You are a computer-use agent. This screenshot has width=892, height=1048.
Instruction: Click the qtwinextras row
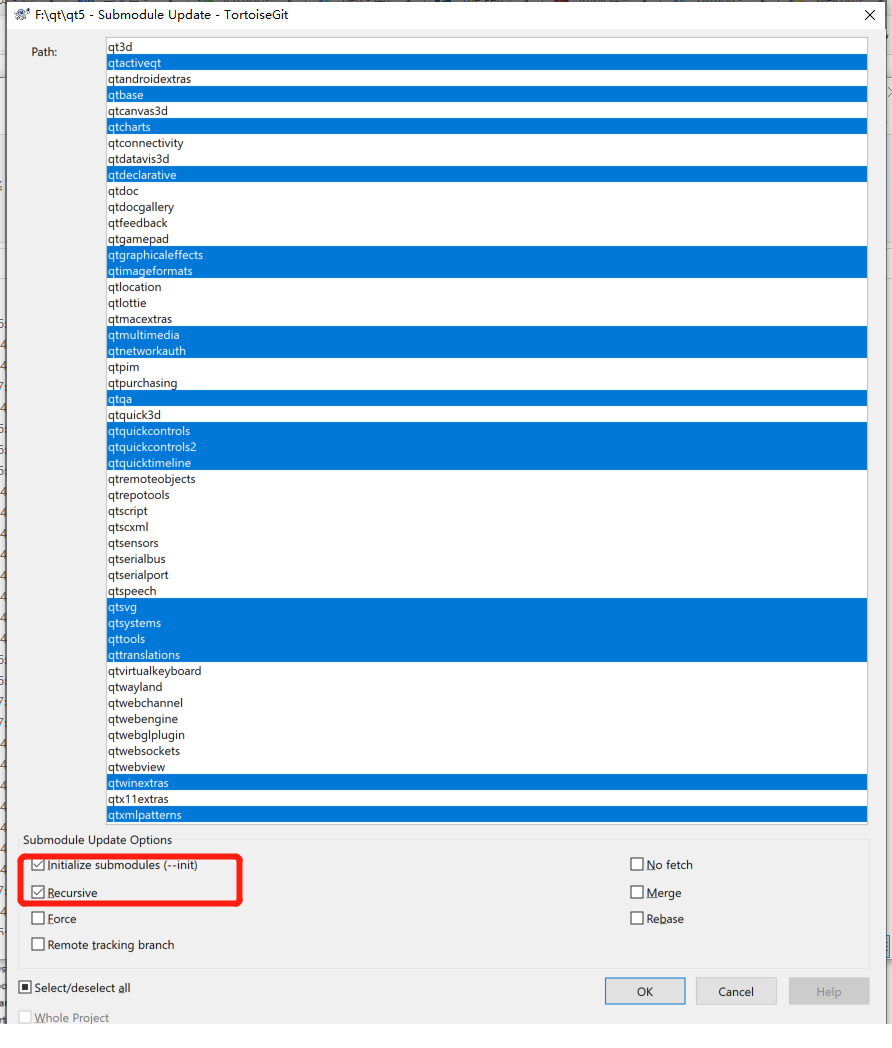click(486, 783)
